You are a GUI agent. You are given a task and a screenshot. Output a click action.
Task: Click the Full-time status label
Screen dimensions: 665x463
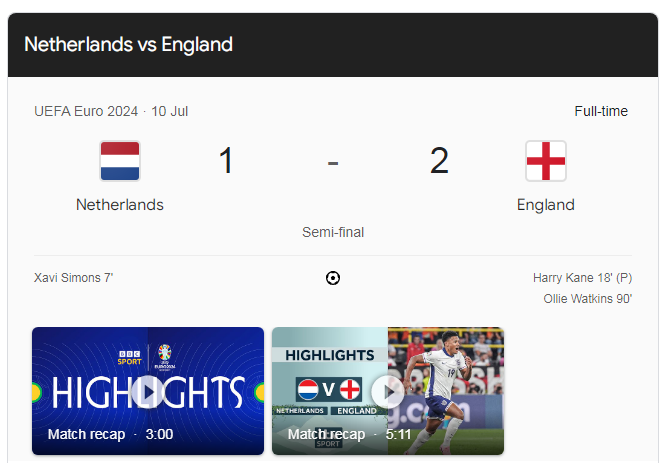pyautogui.click(x=601, y=111)
